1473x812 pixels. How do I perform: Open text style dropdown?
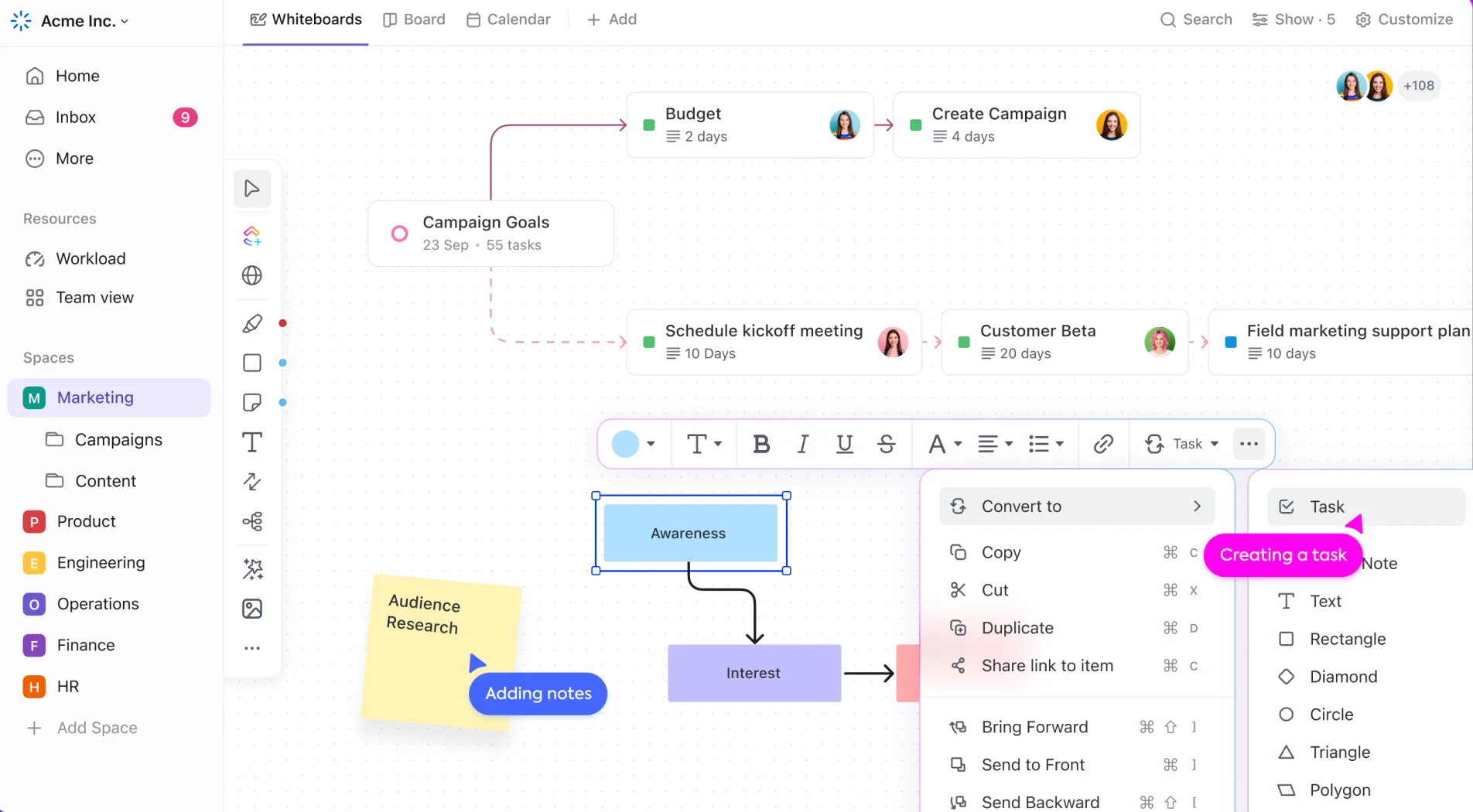704,444
